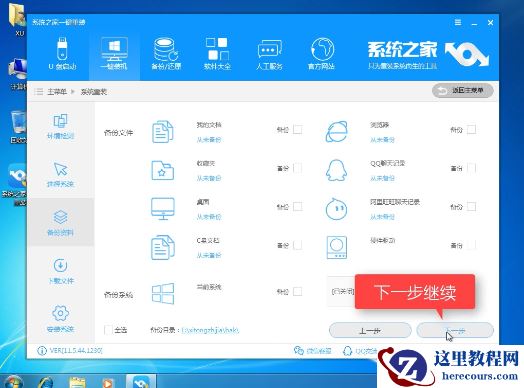
Task: Tick the 全选 select-all checkbox
Action: click(x=108, y=330)
